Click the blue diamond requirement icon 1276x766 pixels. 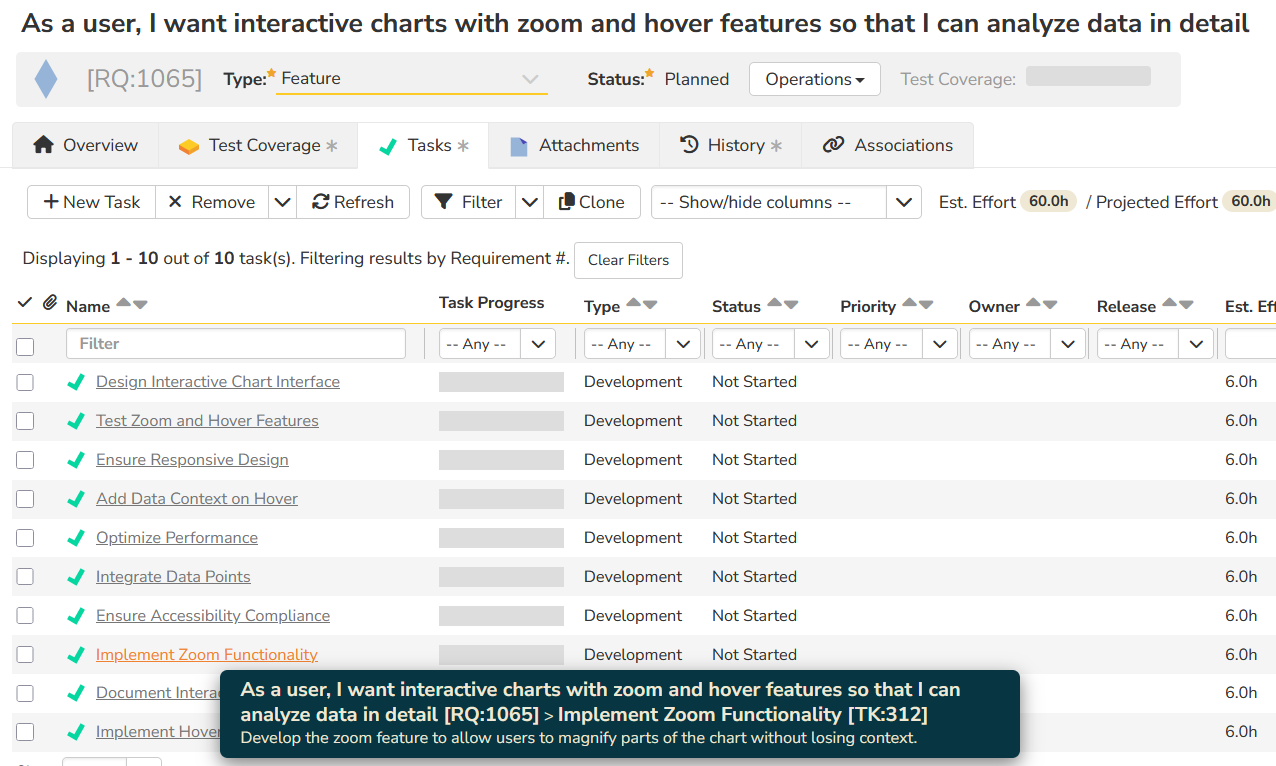46,79
